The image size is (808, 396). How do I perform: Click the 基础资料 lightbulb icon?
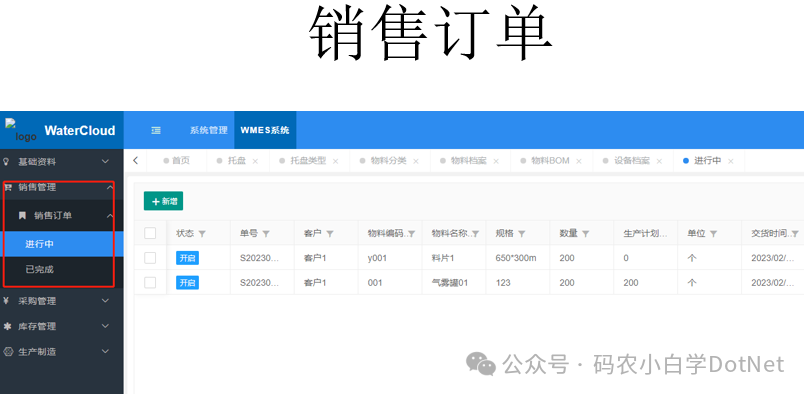[7, 161]
